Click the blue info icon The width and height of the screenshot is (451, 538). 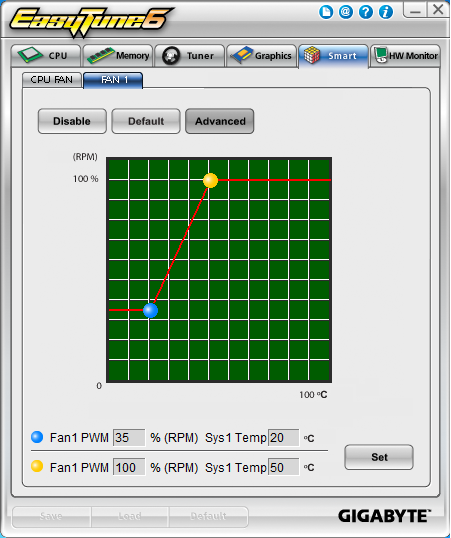click(385, 12)
